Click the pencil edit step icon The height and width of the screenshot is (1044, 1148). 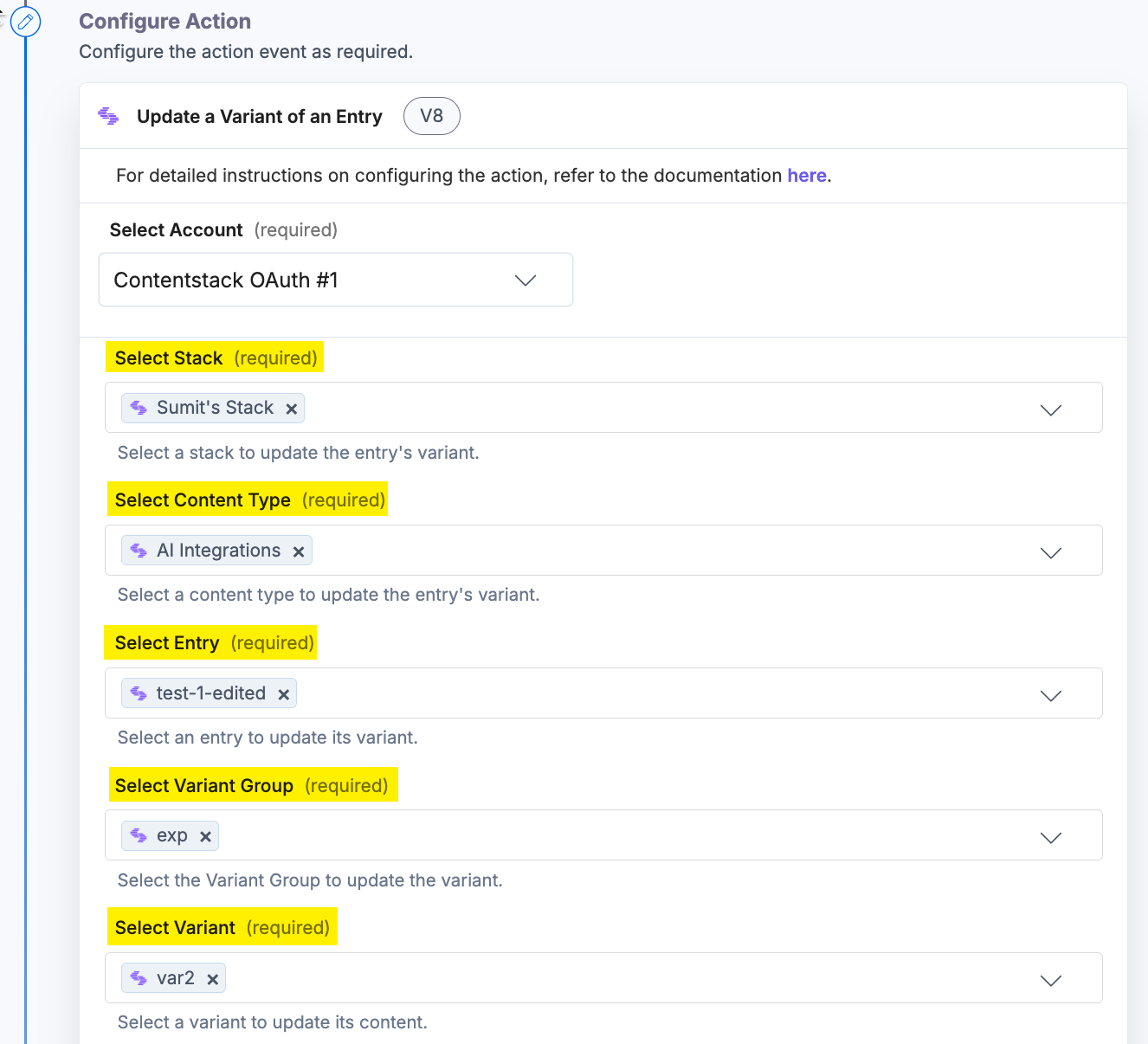pos(26,21)
